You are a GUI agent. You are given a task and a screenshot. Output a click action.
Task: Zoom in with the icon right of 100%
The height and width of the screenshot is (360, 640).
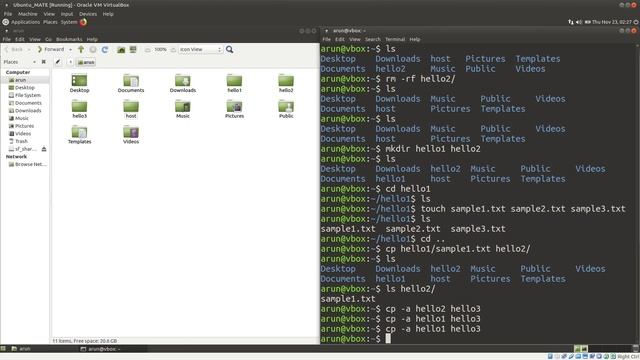point(173,49)
